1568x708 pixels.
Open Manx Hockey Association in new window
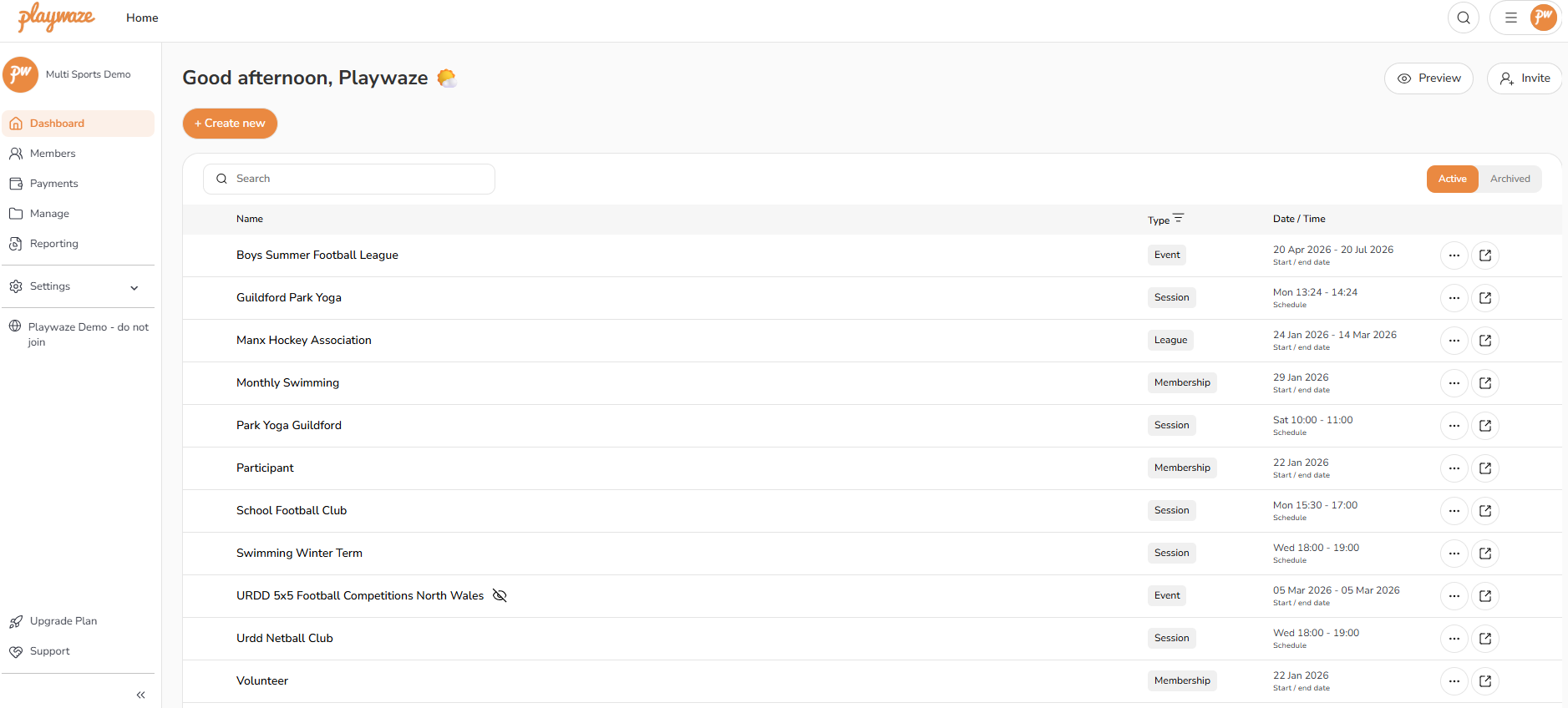(1484, 341)
